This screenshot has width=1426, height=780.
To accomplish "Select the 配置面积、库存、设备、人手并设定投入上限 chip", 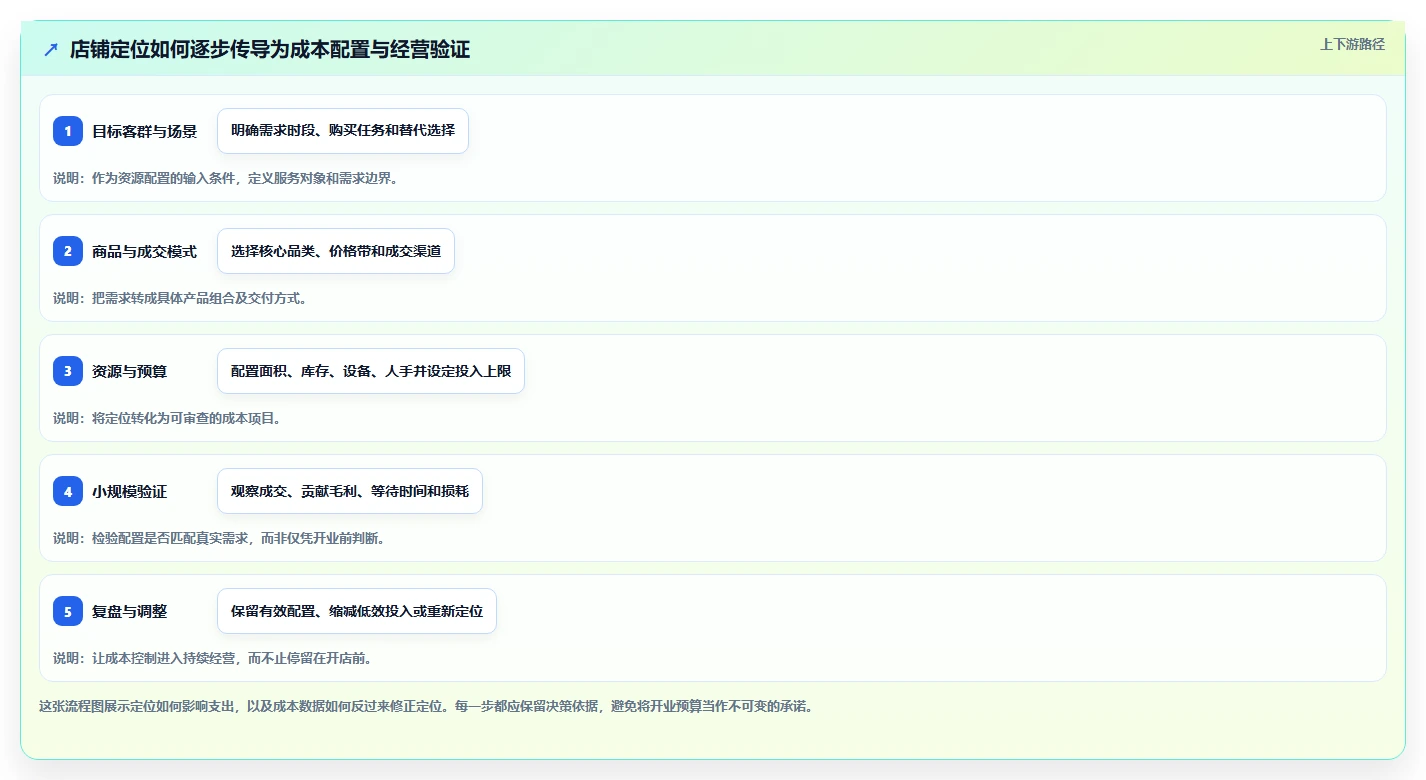I will coord(371,371).
